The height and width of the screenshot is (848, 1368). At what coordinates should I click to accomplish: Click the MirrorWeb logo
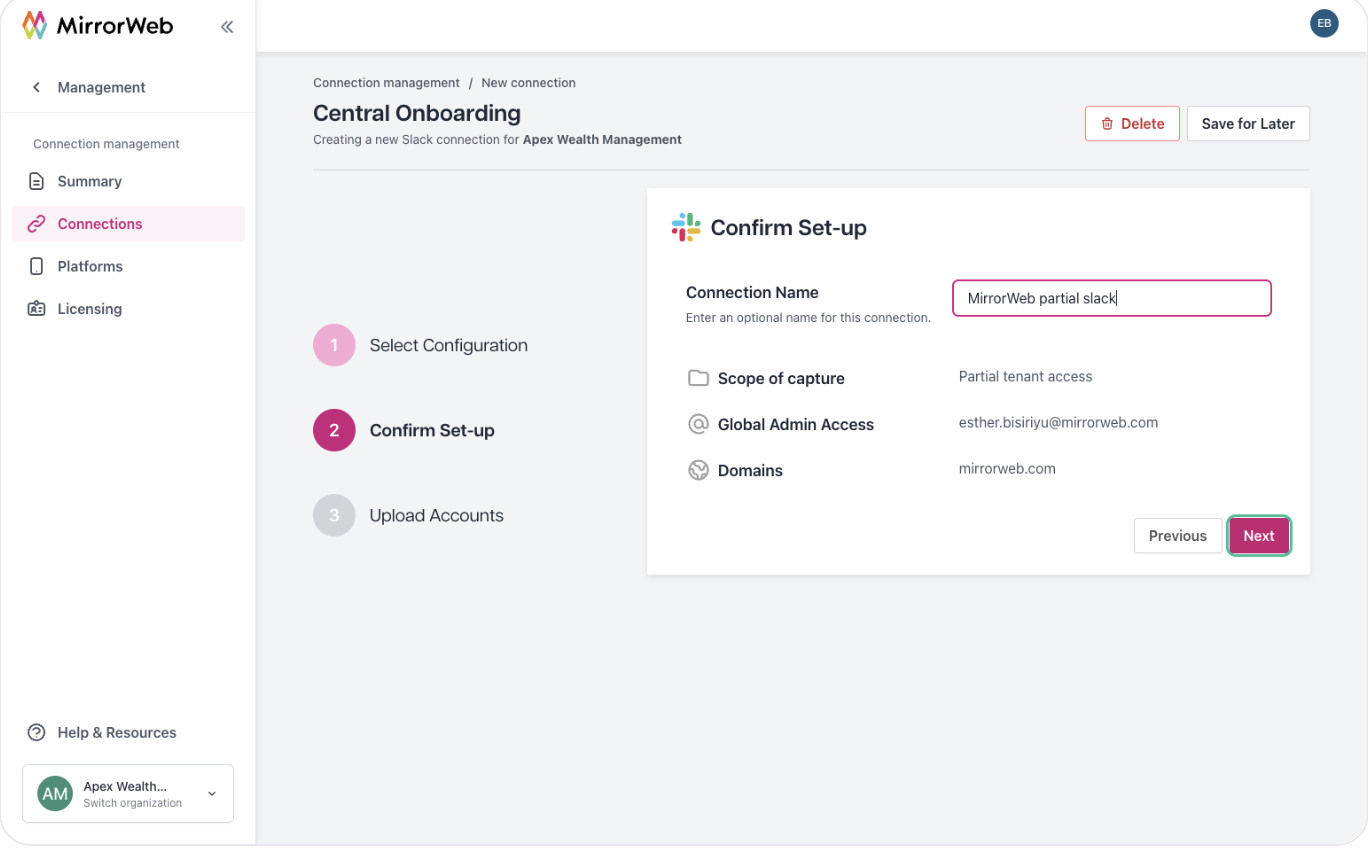[97, 26]
